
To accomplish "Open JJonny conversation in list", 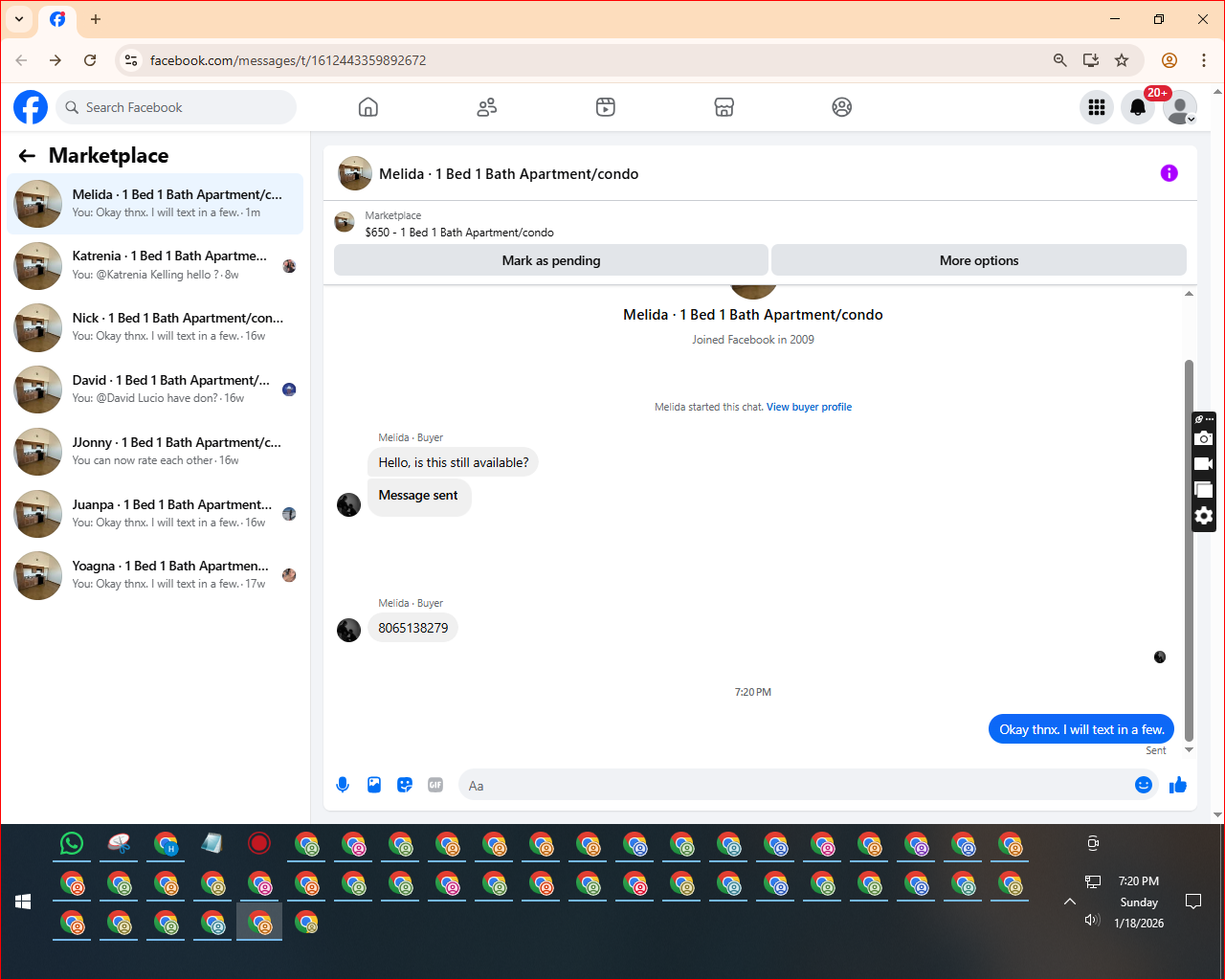I will 155,452.
